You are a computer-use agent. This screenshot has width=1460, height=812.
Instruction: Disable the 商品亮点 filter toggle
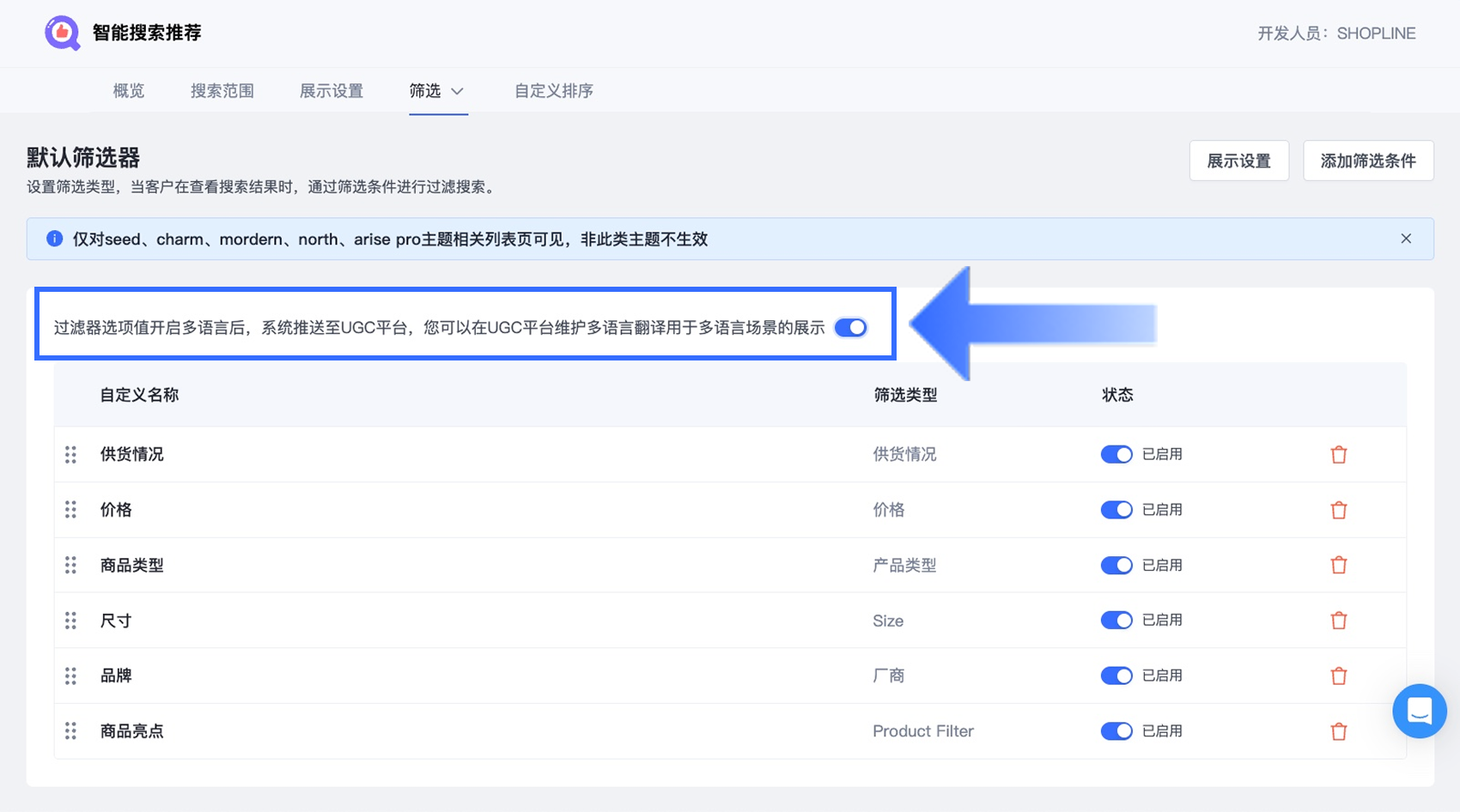(x=1116, y=731)
